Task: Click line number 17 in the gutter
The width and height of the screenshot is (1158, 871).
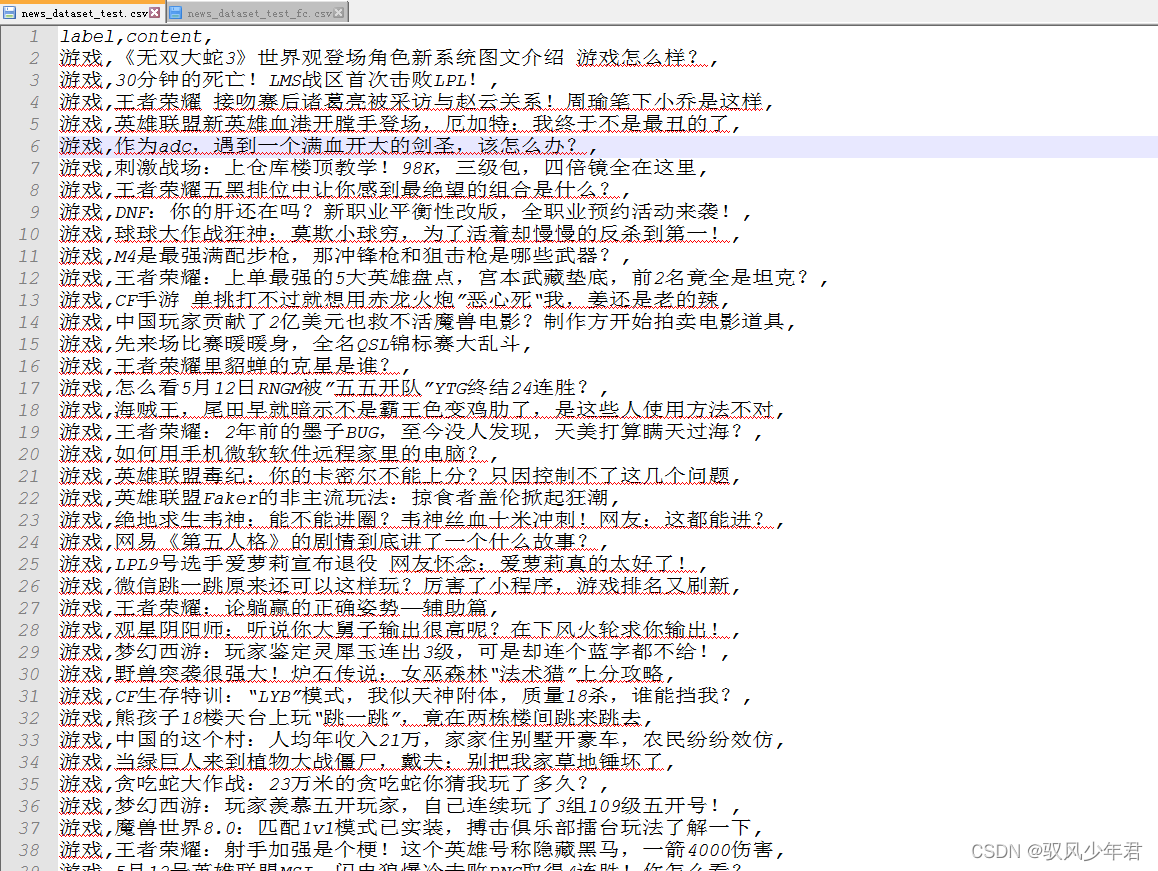Action: pyautogui.click(x=29, y=388)
